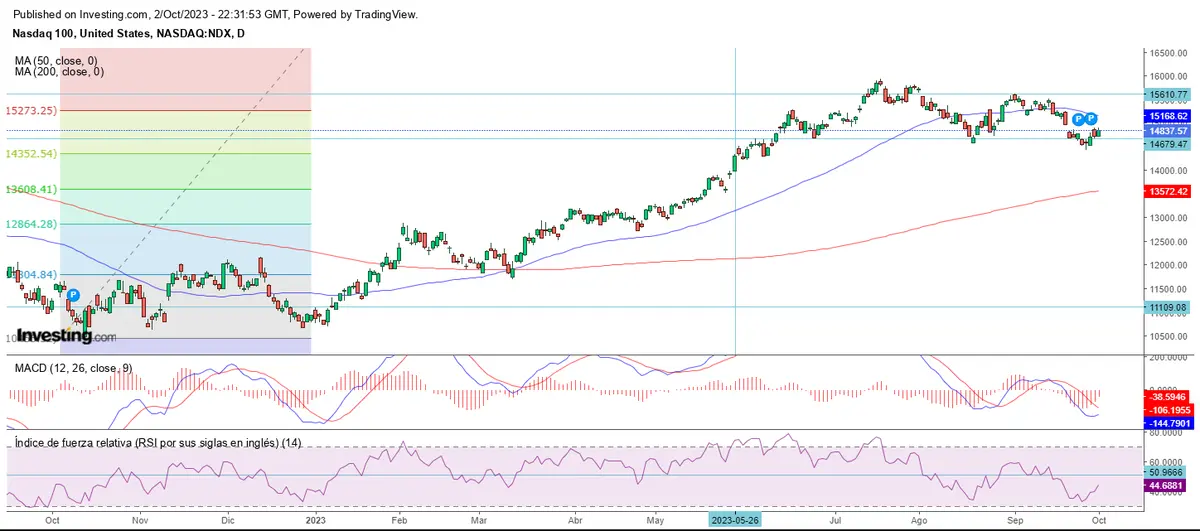Click the blue 15168.62 MA50 value label

(1168, 116)
